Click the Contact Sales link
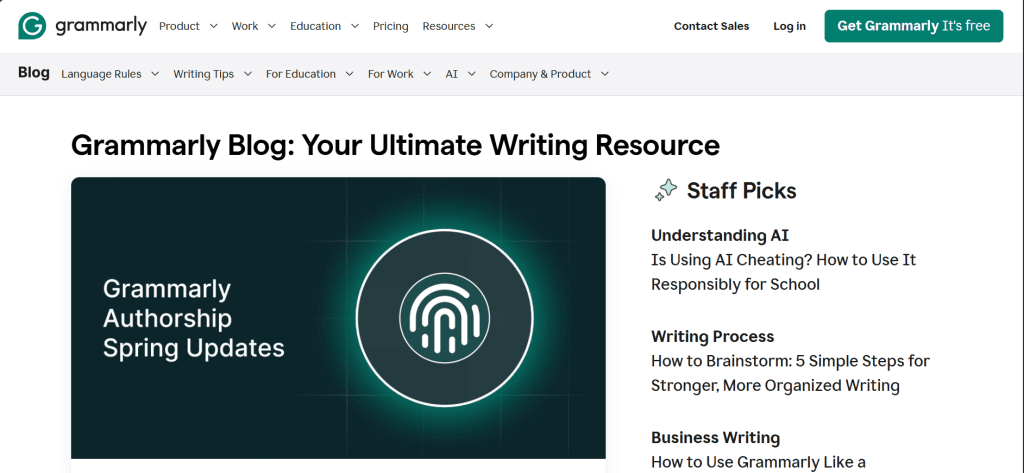The image size is (1024, 473). tap(711, 26)
